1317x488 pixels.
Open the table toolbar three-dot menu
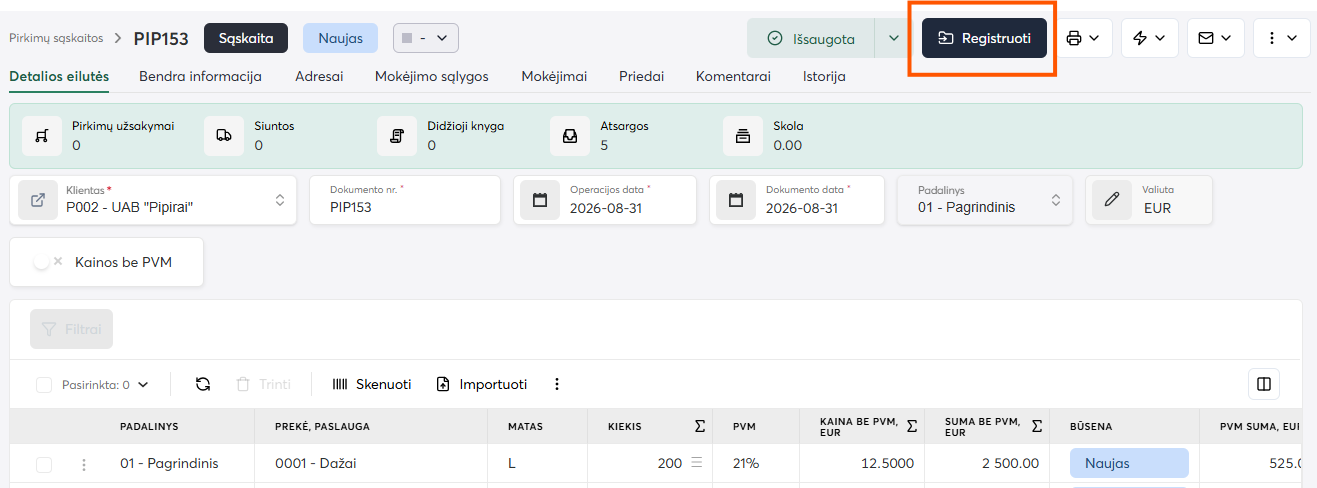point(557,384)
